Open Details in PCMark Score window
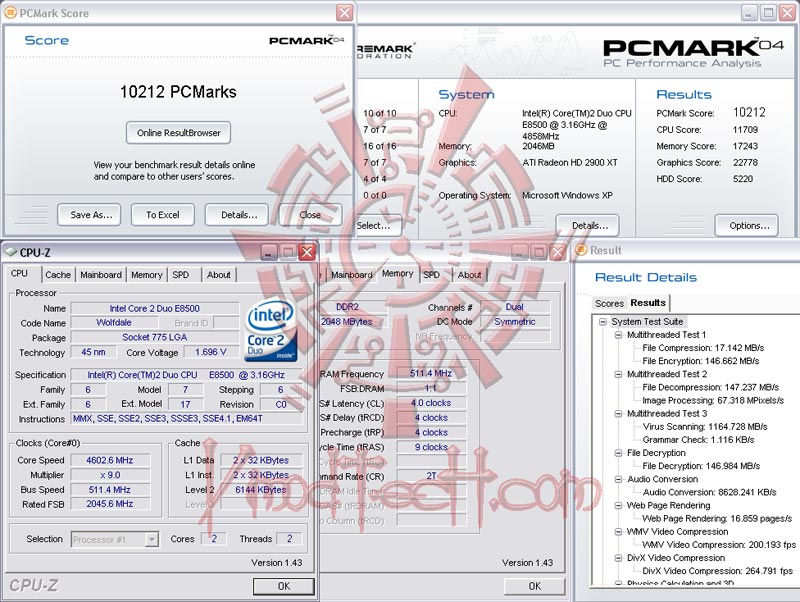The height and width of the screenshot is (602, 800). [x=237, y=215]
